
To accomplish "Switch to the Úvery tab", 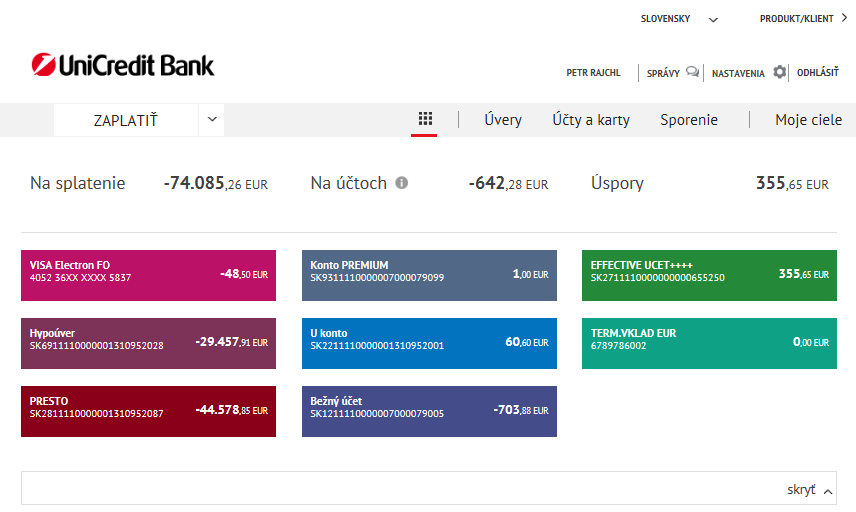I will (503, 120).
